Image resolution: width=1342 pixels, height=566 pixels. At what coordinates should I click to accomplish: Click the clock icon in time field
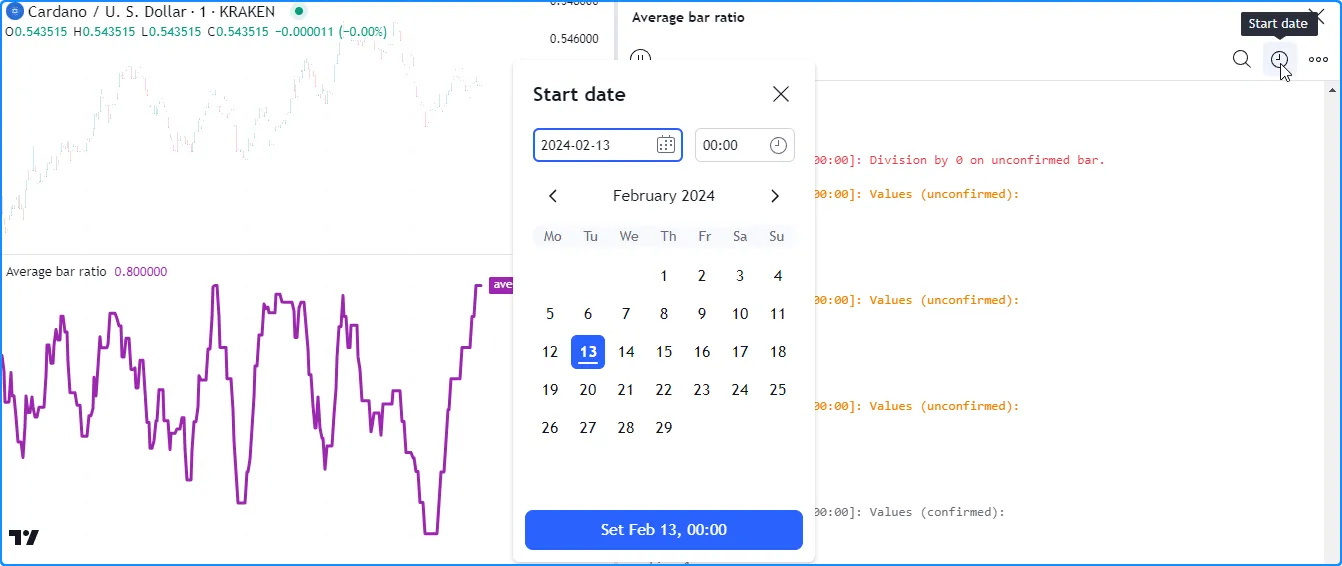[778, 145]
